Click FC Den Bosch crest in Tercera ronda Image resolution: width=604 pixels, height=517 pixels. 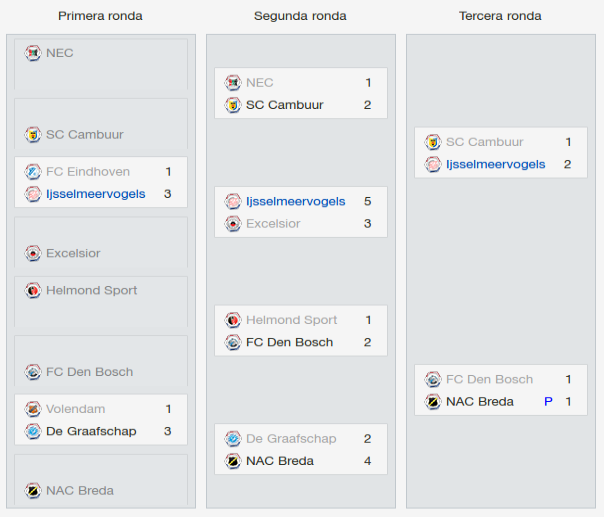pos(433,379)
